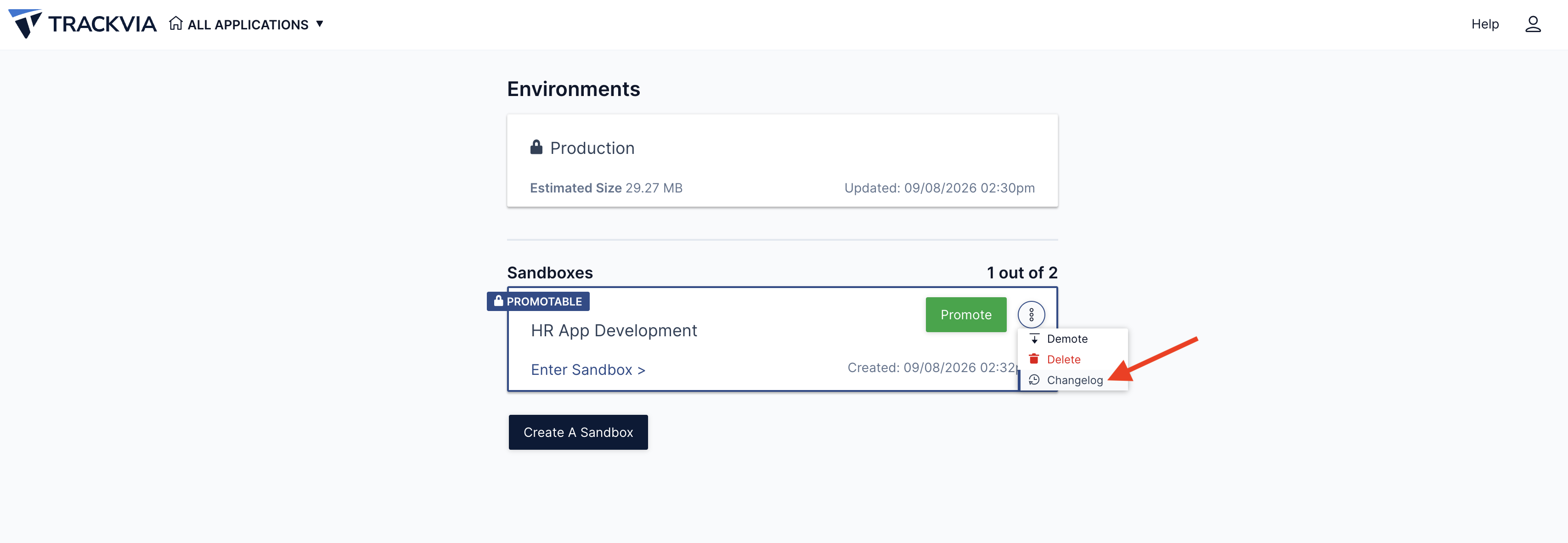
Task: Toggle the three-dot sandbox options menu
Action: pos(1031,315)
